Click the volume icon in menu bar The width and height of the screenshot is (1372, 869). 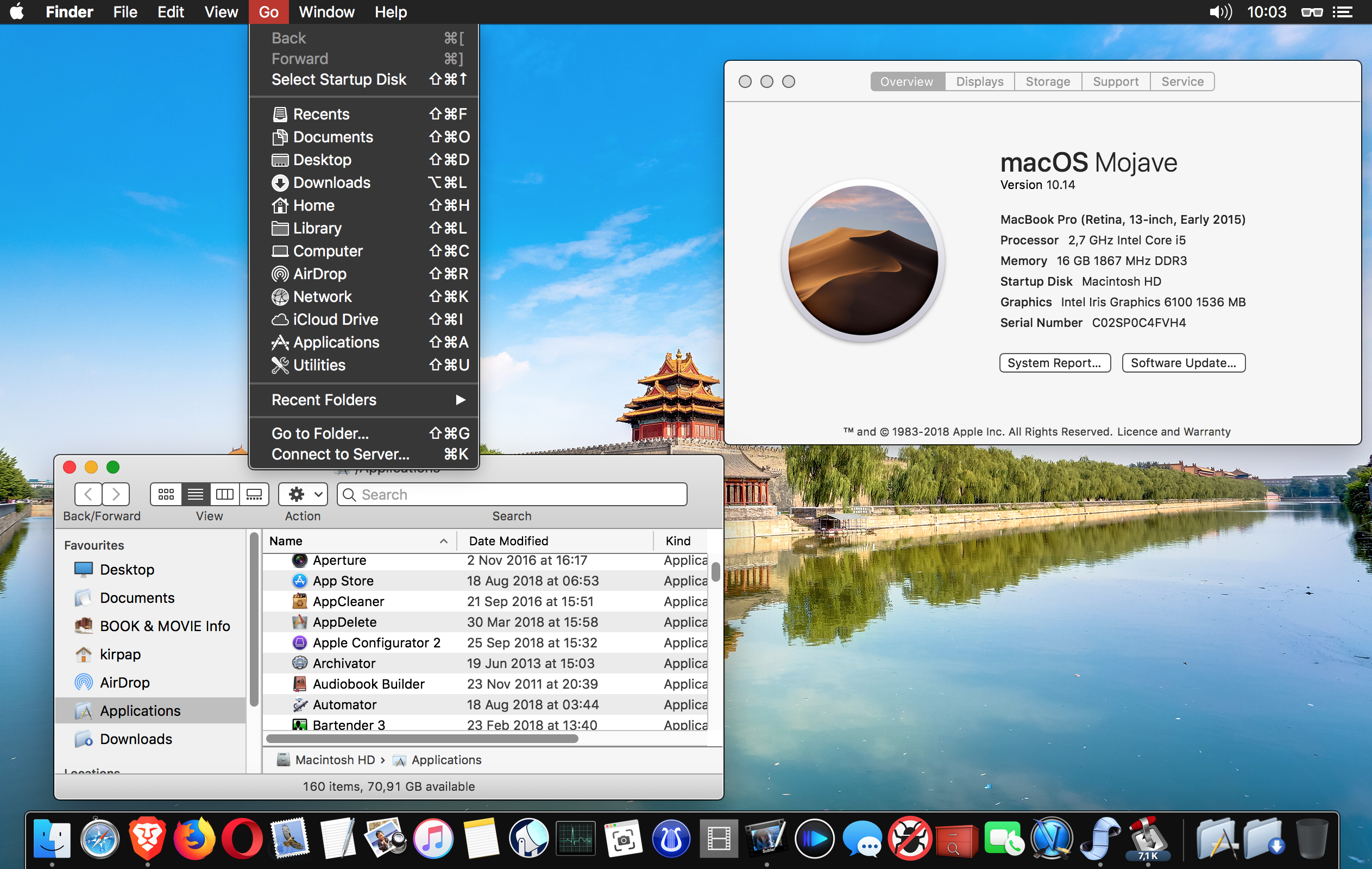tap(1220, 12)
